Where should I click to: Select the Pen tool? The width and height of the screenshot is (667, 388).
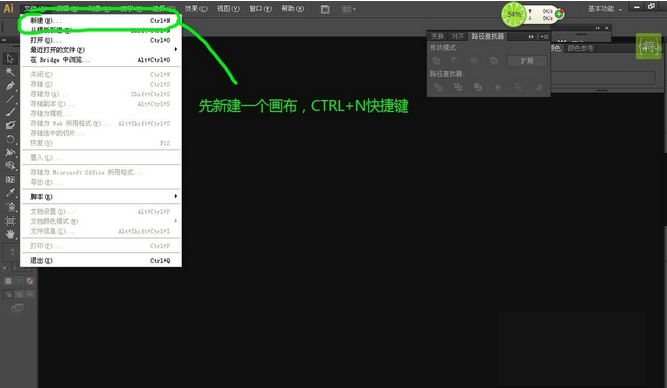(x=10, y=86)
